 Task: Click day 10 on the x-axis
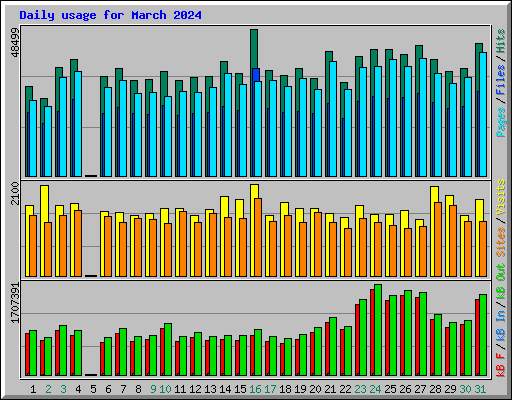click(x=165, y=389)
